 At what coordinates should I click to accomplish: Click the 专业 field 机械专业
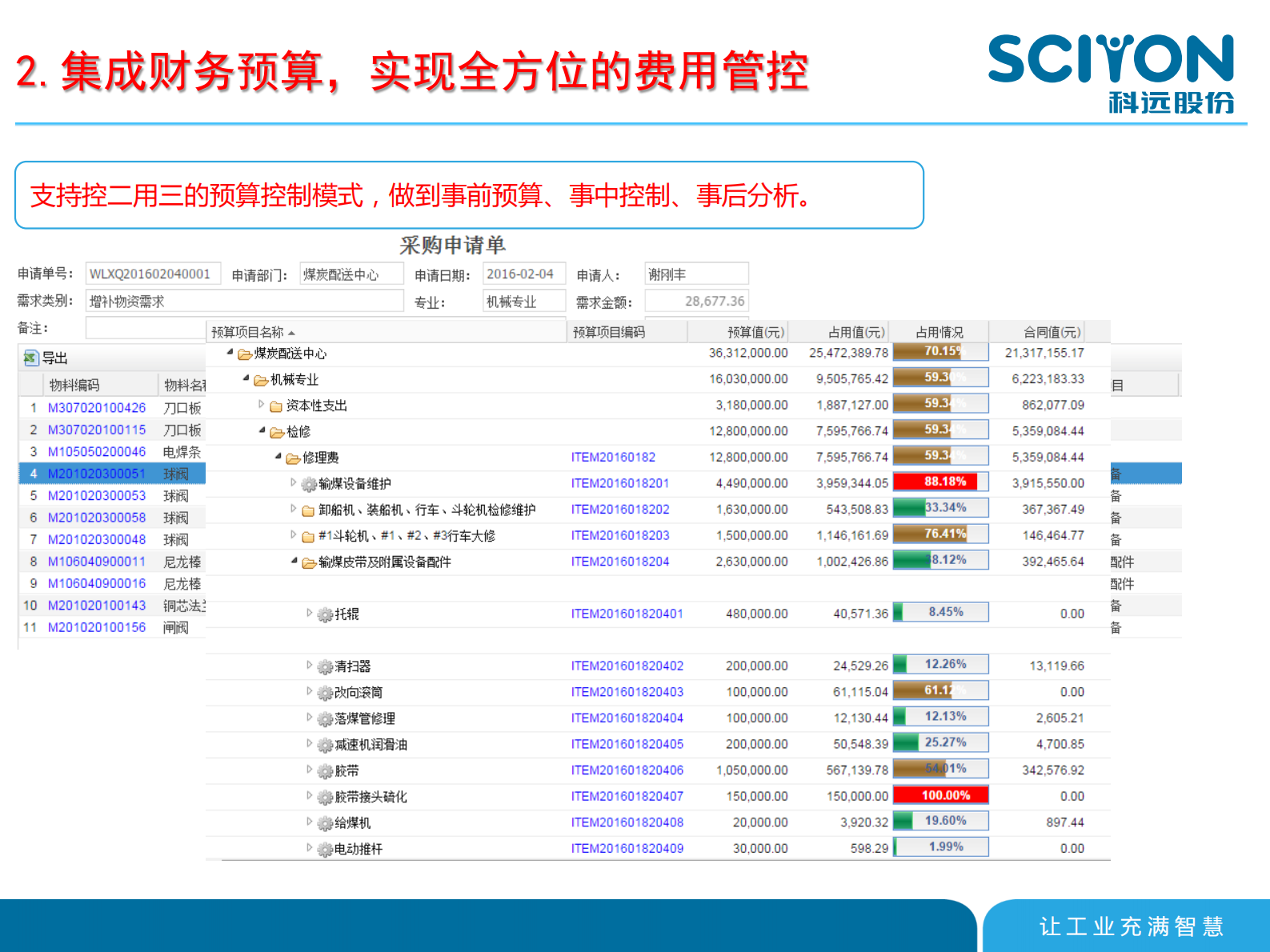pos(524,301)
